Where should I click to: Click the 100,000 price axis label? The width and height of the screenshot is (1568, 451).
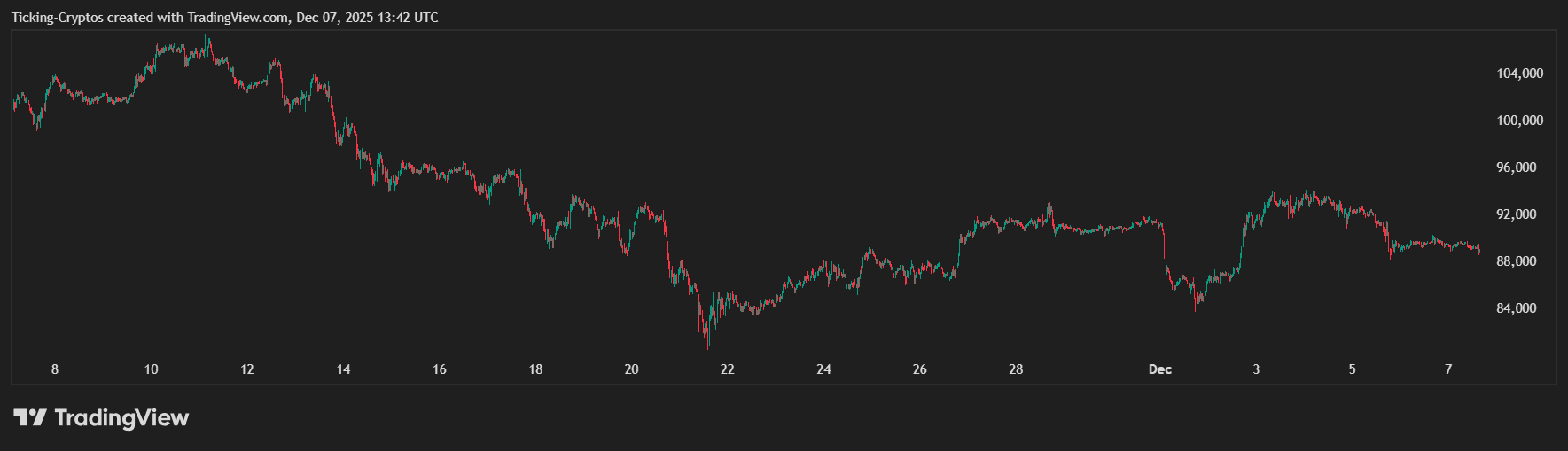[x=1519, y=121]
